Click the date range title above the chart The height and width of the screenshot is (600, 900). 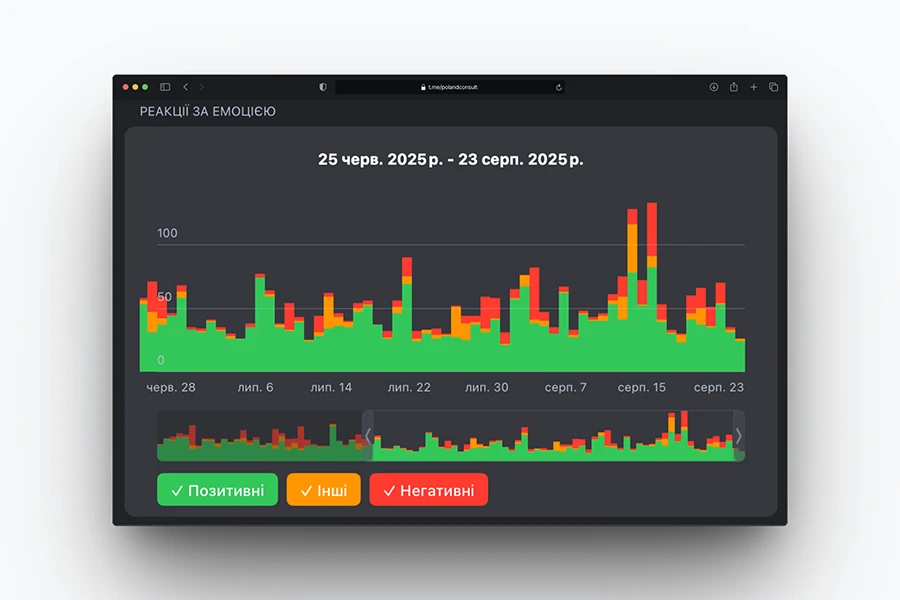click(451, 159)
